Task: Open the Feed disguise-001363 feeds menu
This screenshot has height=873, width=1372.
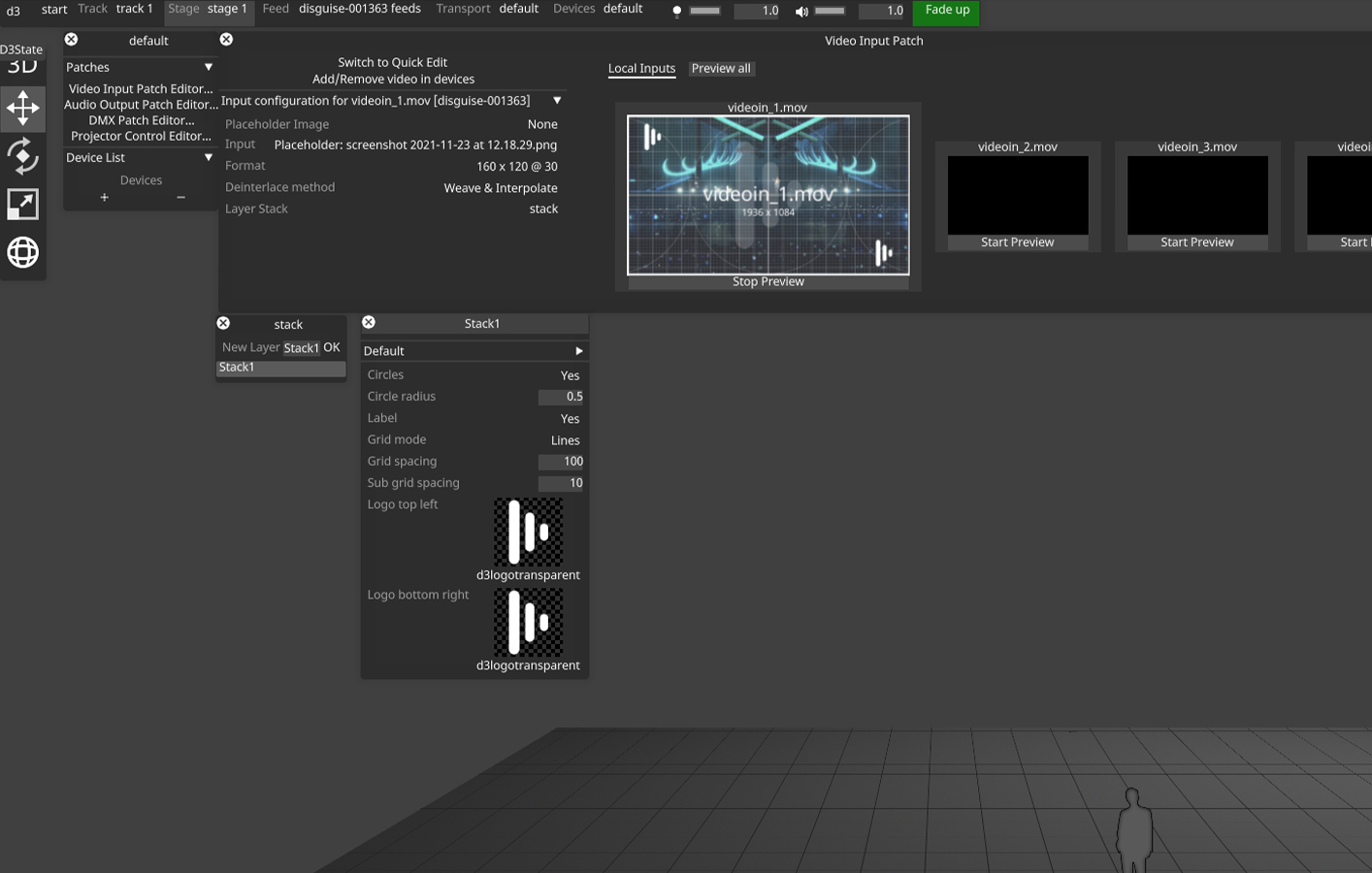Action: point(342,9)
